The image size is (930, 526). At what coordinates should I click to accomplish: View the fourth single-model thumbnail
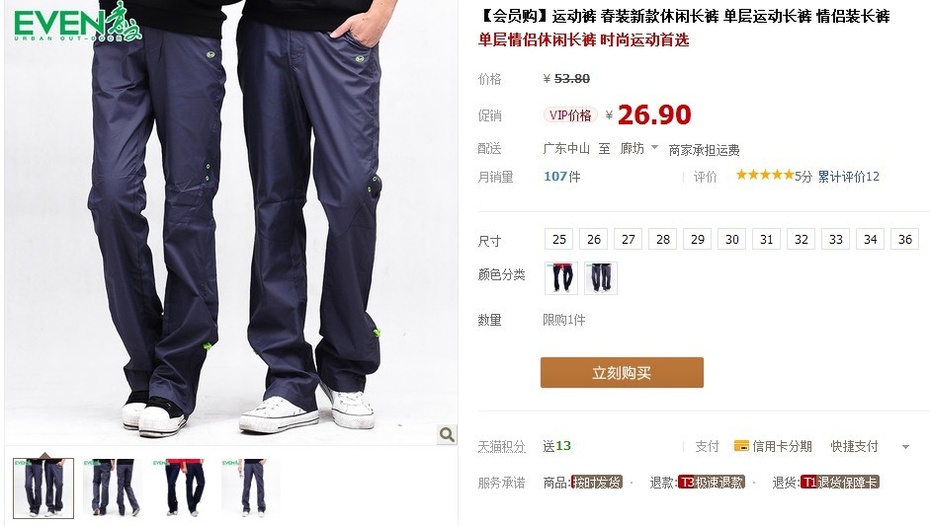pos(250,487)
